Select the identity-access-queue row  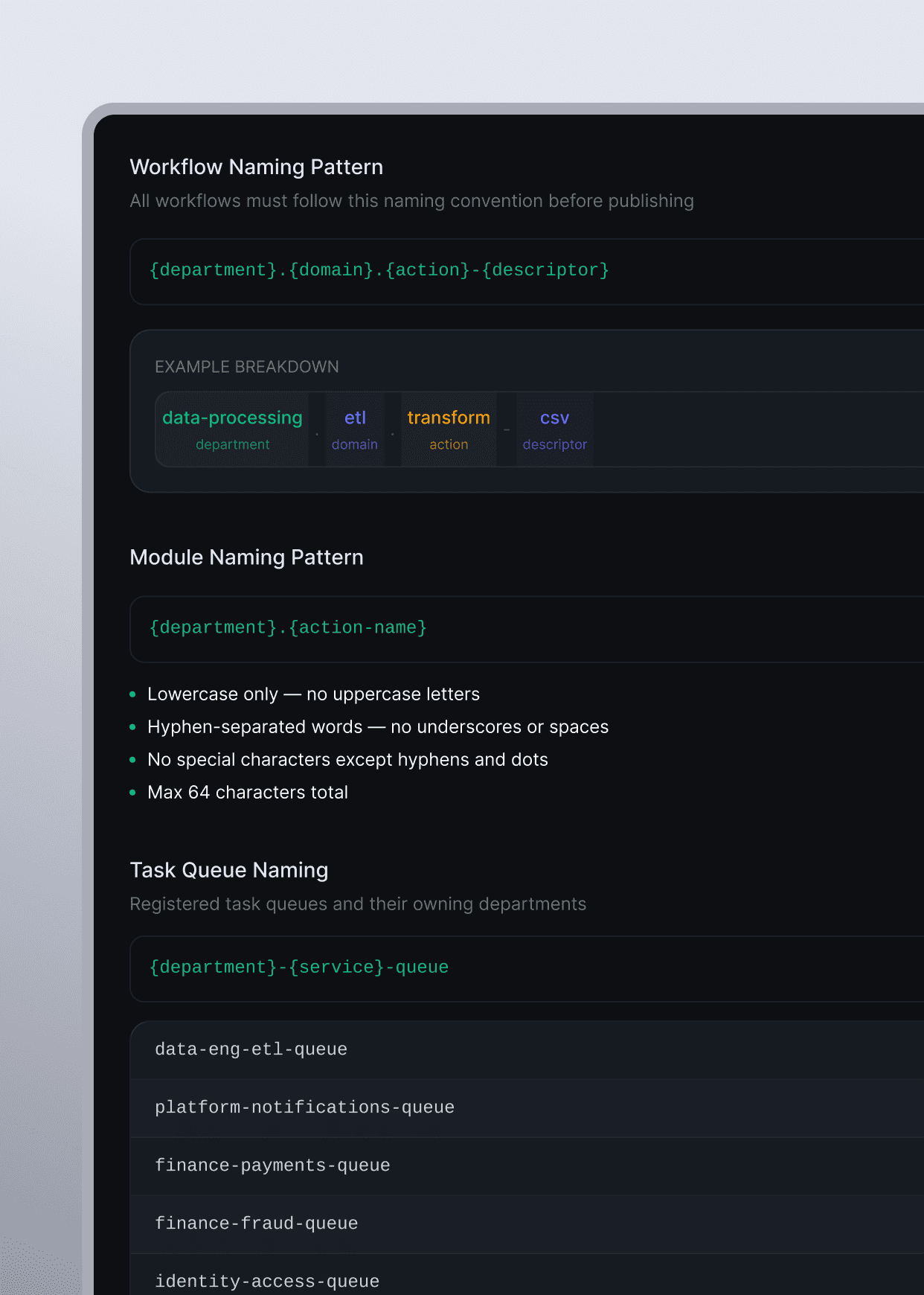[x=527, y=1275]
